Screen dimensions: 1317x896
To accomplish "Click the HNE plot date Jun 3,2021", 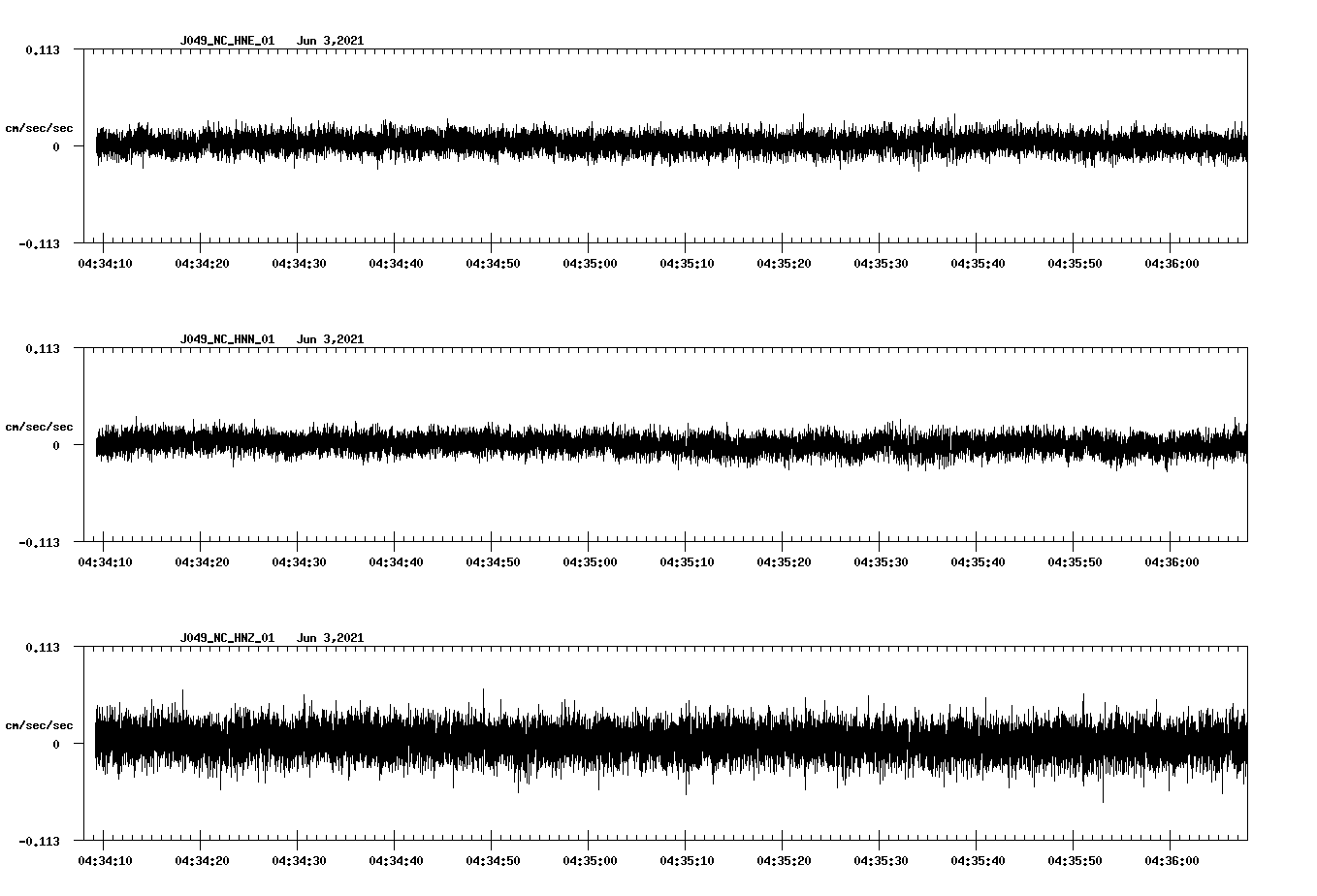I will [x=331, y=41].
